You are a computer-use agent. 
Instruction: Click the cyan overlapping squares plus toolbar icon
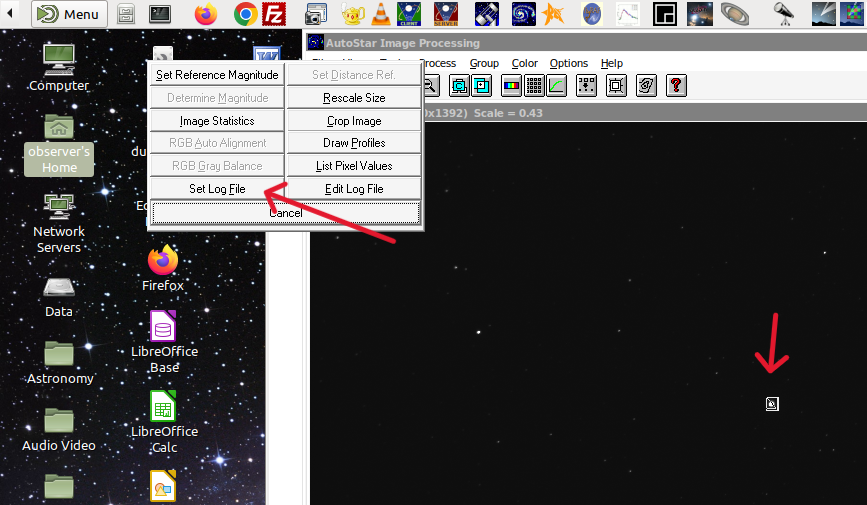[x=482, y=86]
